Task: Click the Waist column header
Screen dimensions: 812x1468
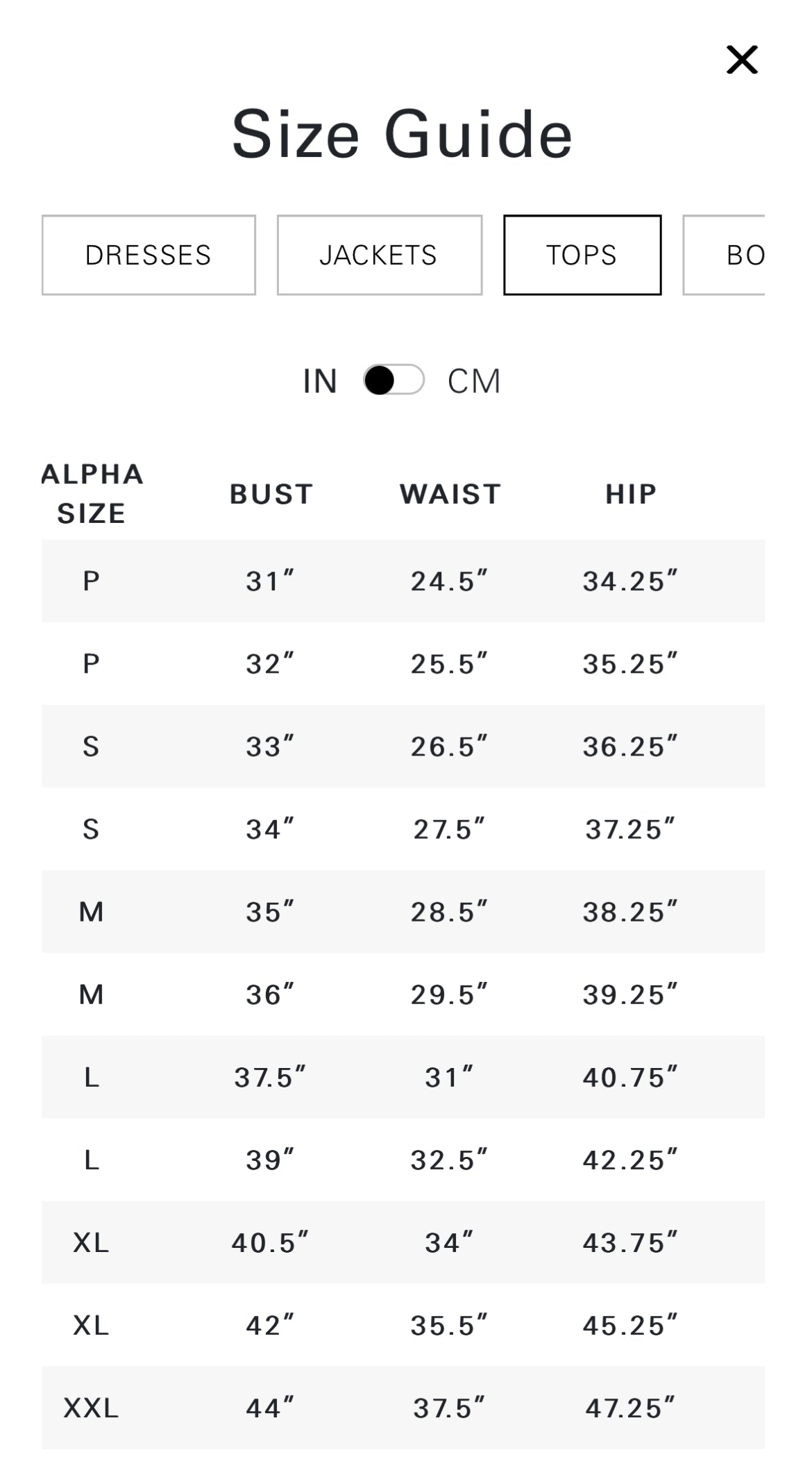Action: point(450,494)
